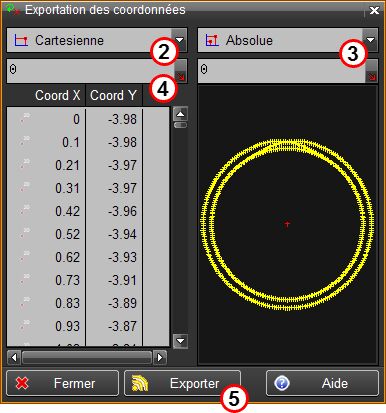This screenshot has width=386, height=413.
Task: Click the table's scroll up arrow
Action: tap(181, 114)
